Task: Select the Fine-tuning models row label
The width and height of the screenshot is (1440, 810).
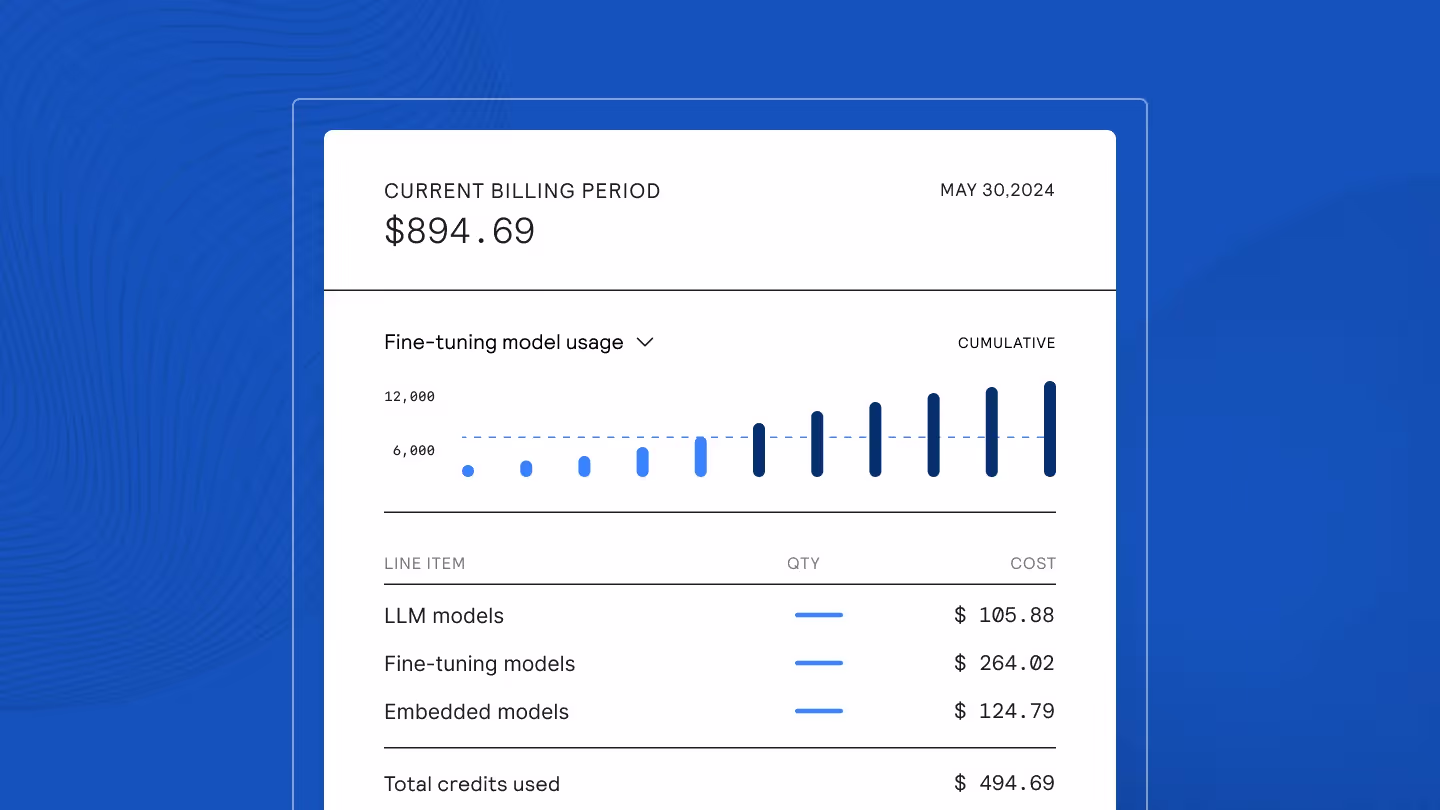Action: point(480,664)
